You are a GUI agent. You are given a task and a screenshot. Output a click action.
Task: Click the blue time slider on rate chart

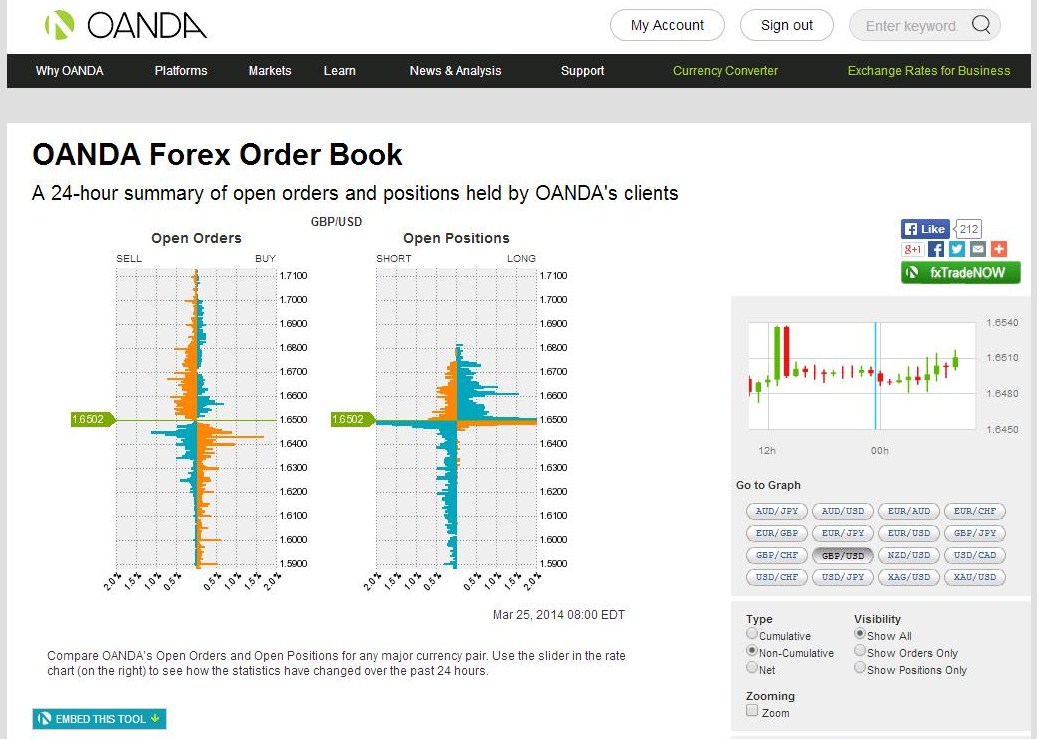876,376
